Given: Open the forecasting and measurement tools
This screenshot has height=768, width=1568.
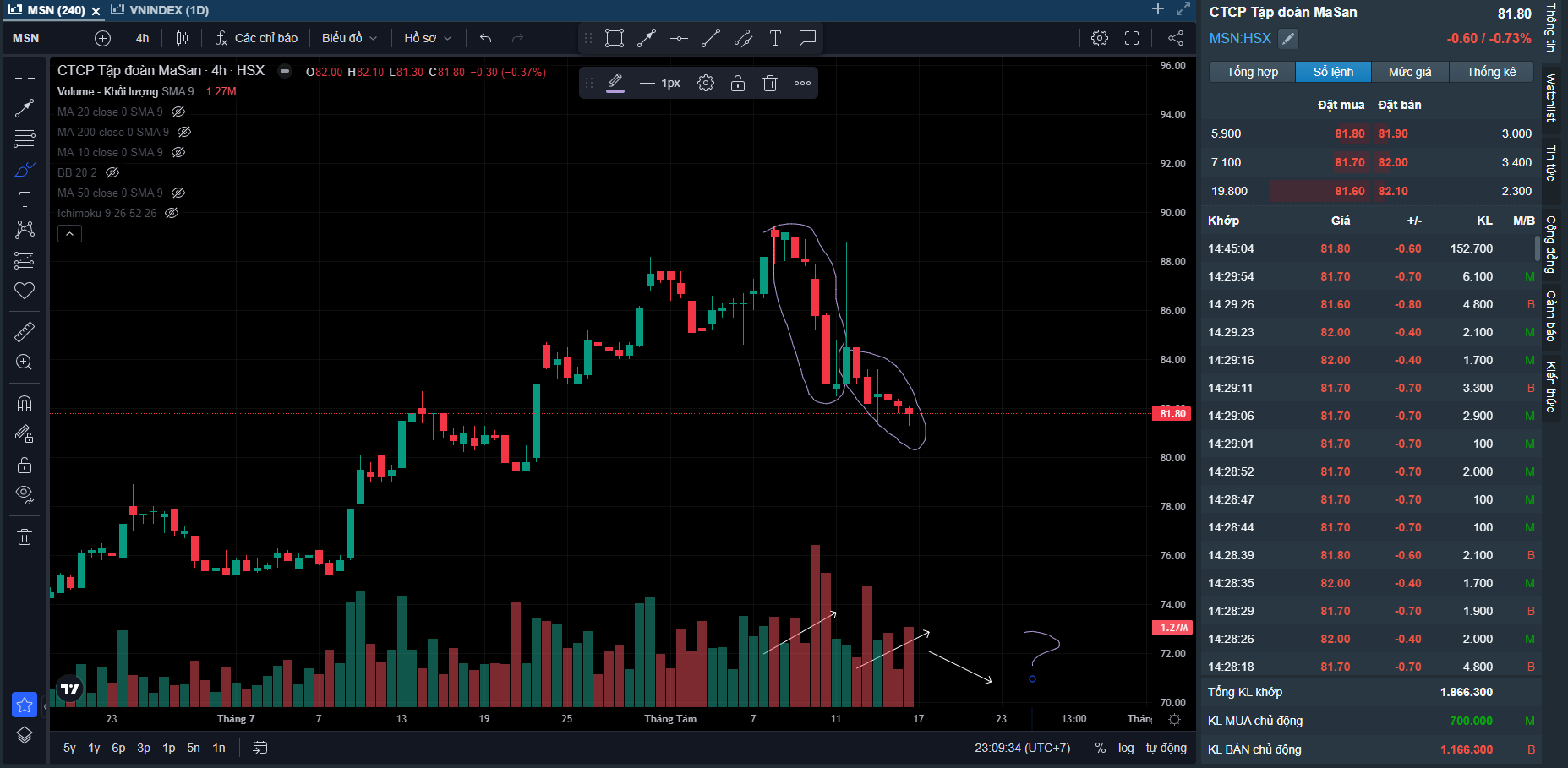Looking at the screenshot, I should (25, 260).
